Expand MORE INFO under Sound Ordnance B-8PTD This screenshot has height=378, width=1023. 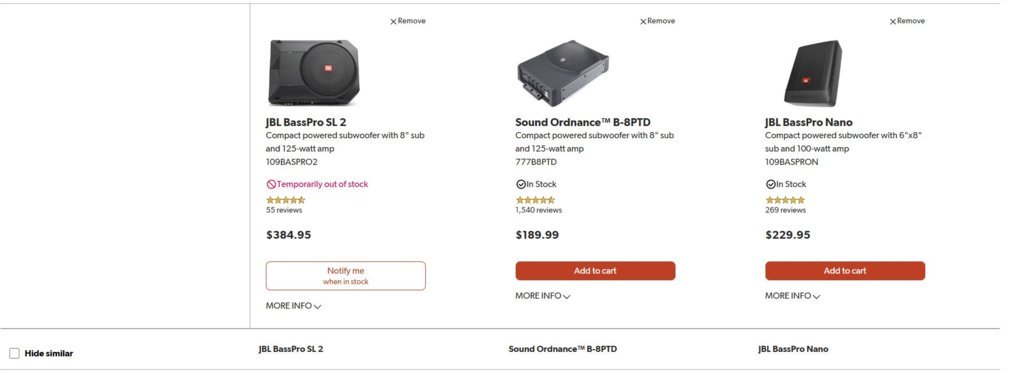tap(543, 296)
